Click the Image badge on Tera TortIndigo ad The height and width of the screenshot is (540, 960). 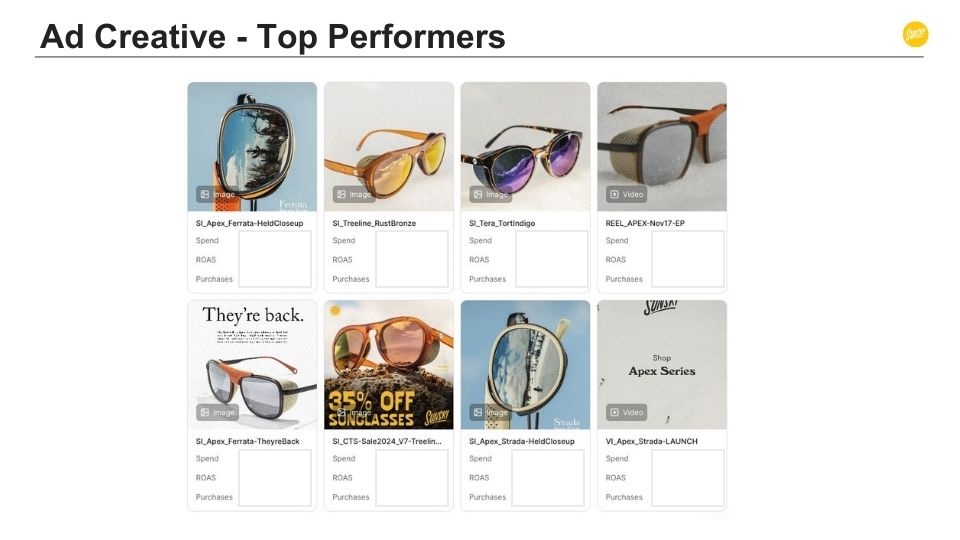point(490,194)
